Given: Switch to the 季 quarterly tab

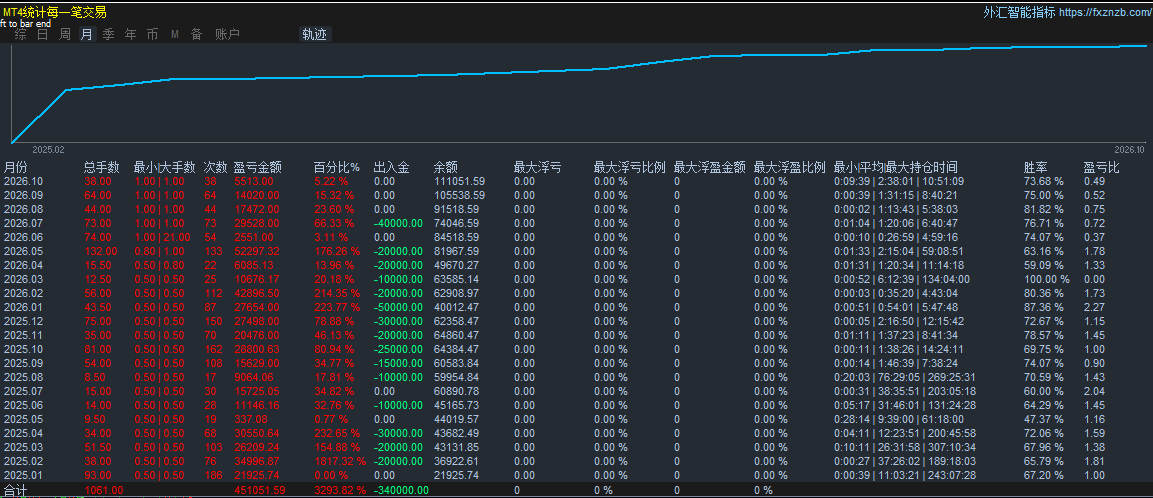Looking at the screenshot, I should (109, 34).
